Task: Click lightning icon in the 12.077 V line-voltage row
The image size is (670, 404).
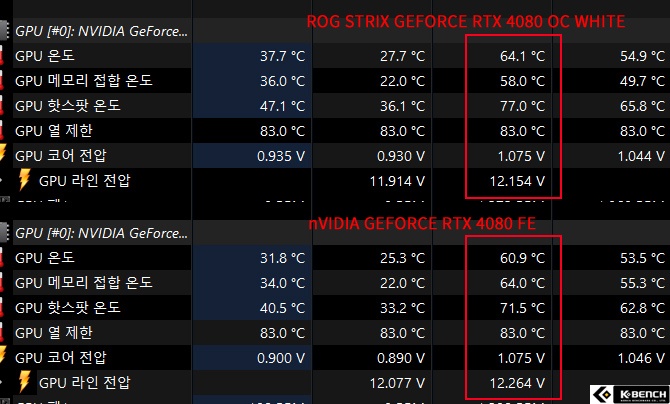Action: click(x=25, y=382)
